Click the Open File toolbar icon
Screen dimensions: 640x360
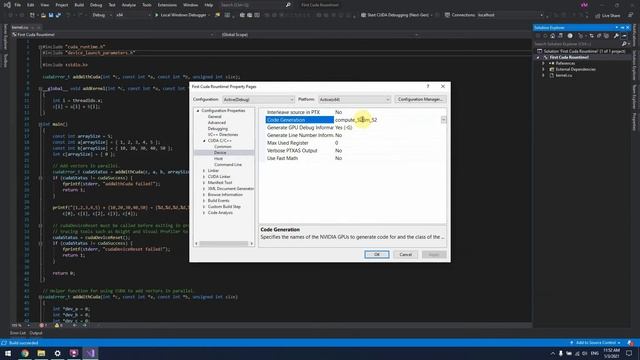[43, 15]
